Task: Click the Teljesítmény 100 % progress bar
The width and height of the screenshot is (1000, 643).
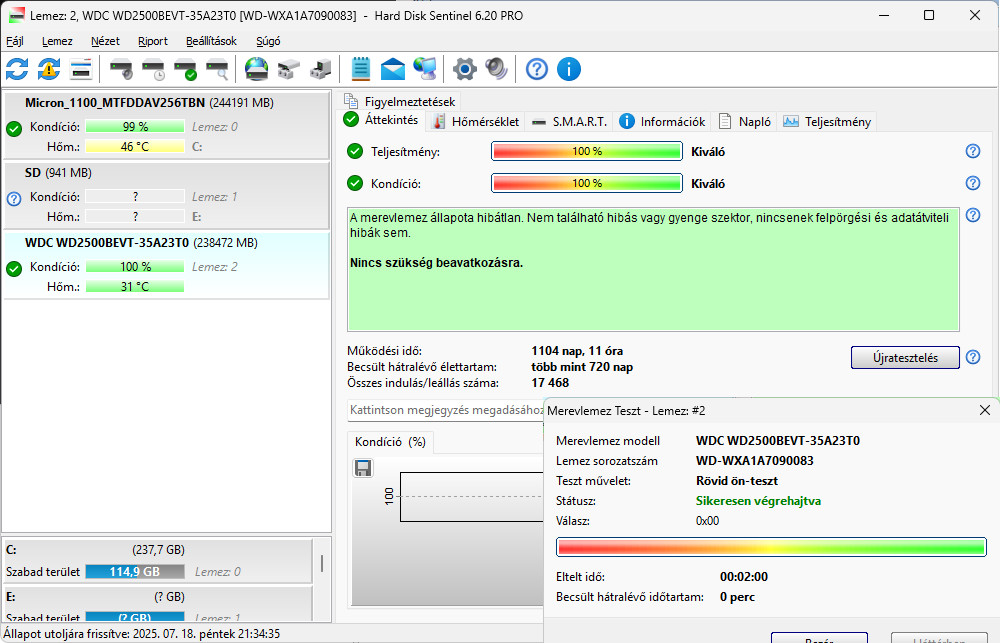Action: click(x=587, y=151)
